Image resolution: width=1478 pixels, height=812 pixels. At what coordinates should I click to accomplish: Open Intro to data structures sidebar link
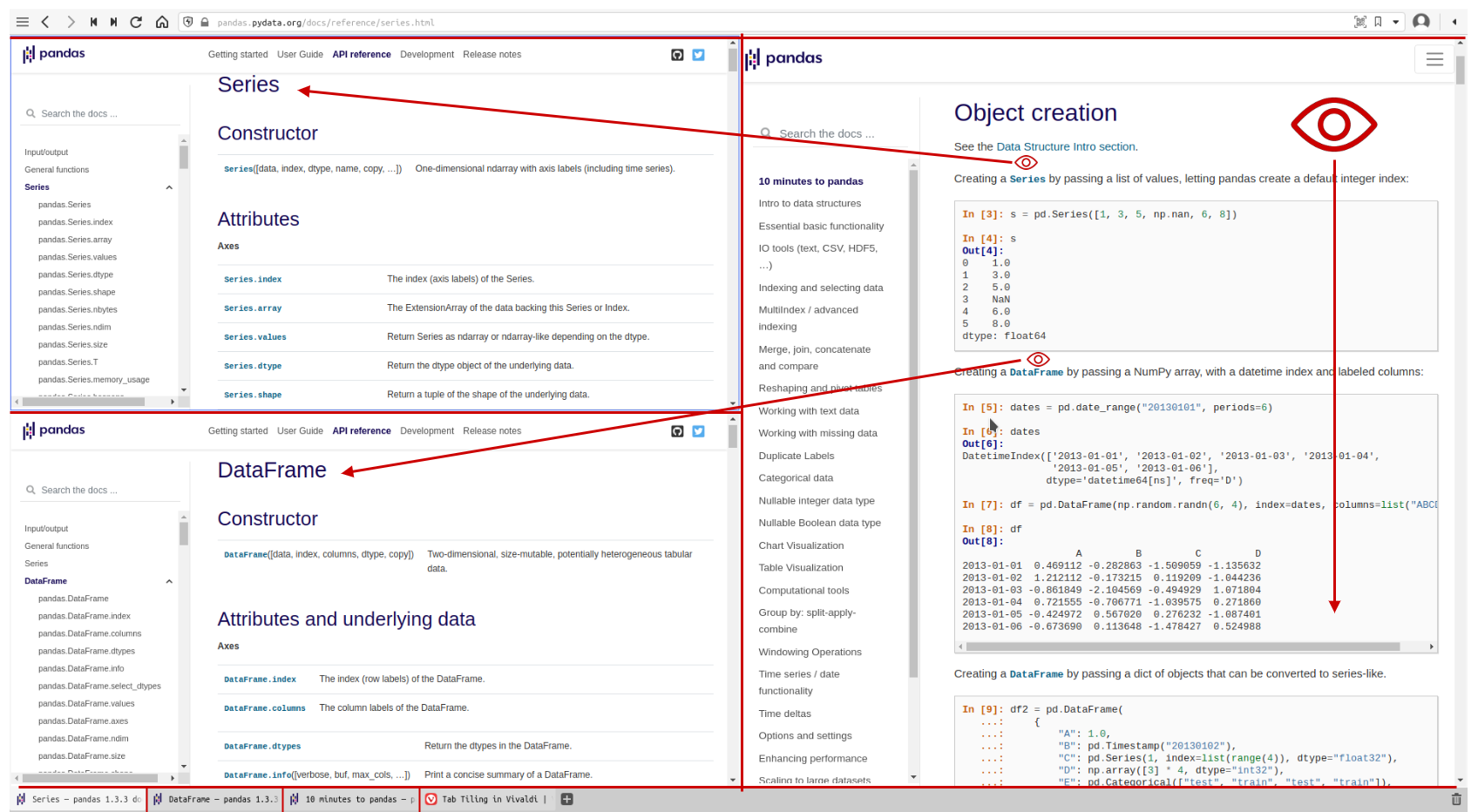coord(810,204)
